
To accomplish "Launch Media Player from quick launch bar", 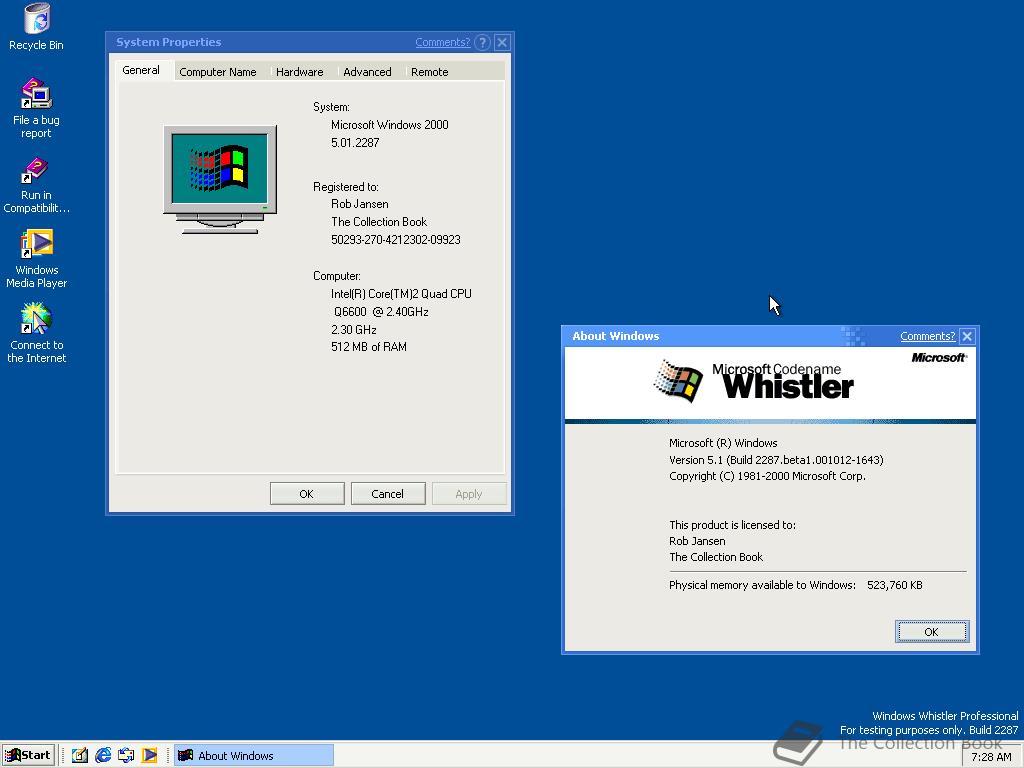I will (150, 755).
